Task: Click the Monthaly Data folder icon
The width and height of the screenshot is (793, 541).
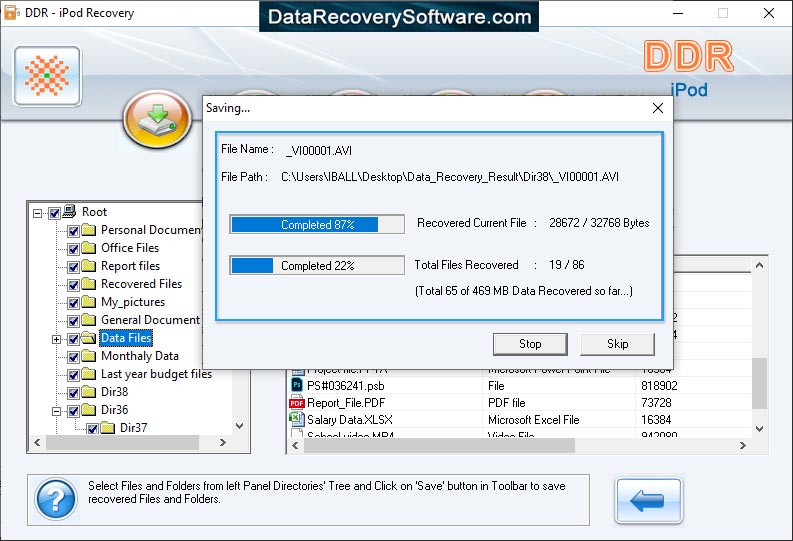Action: click(x=89, y=356)
